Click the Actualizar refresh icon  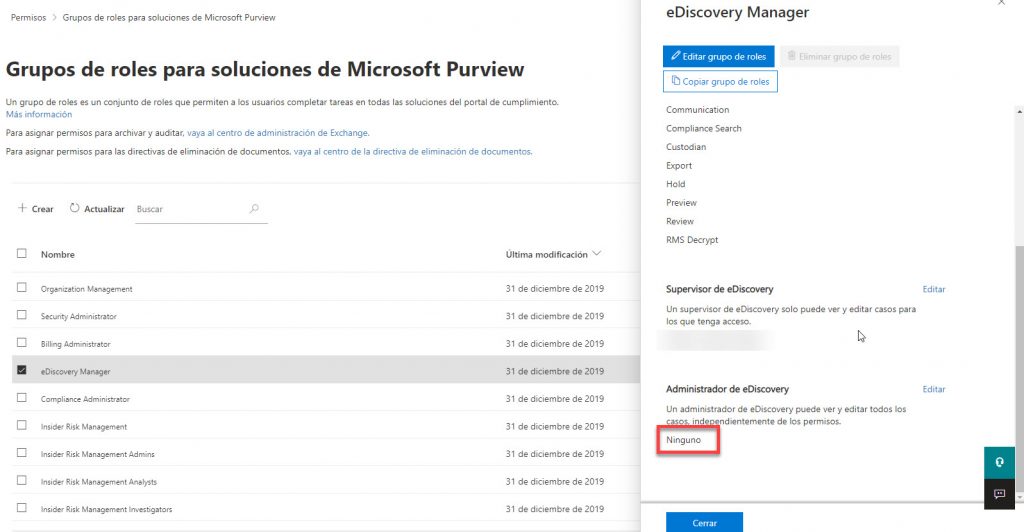tap(74, 208)
